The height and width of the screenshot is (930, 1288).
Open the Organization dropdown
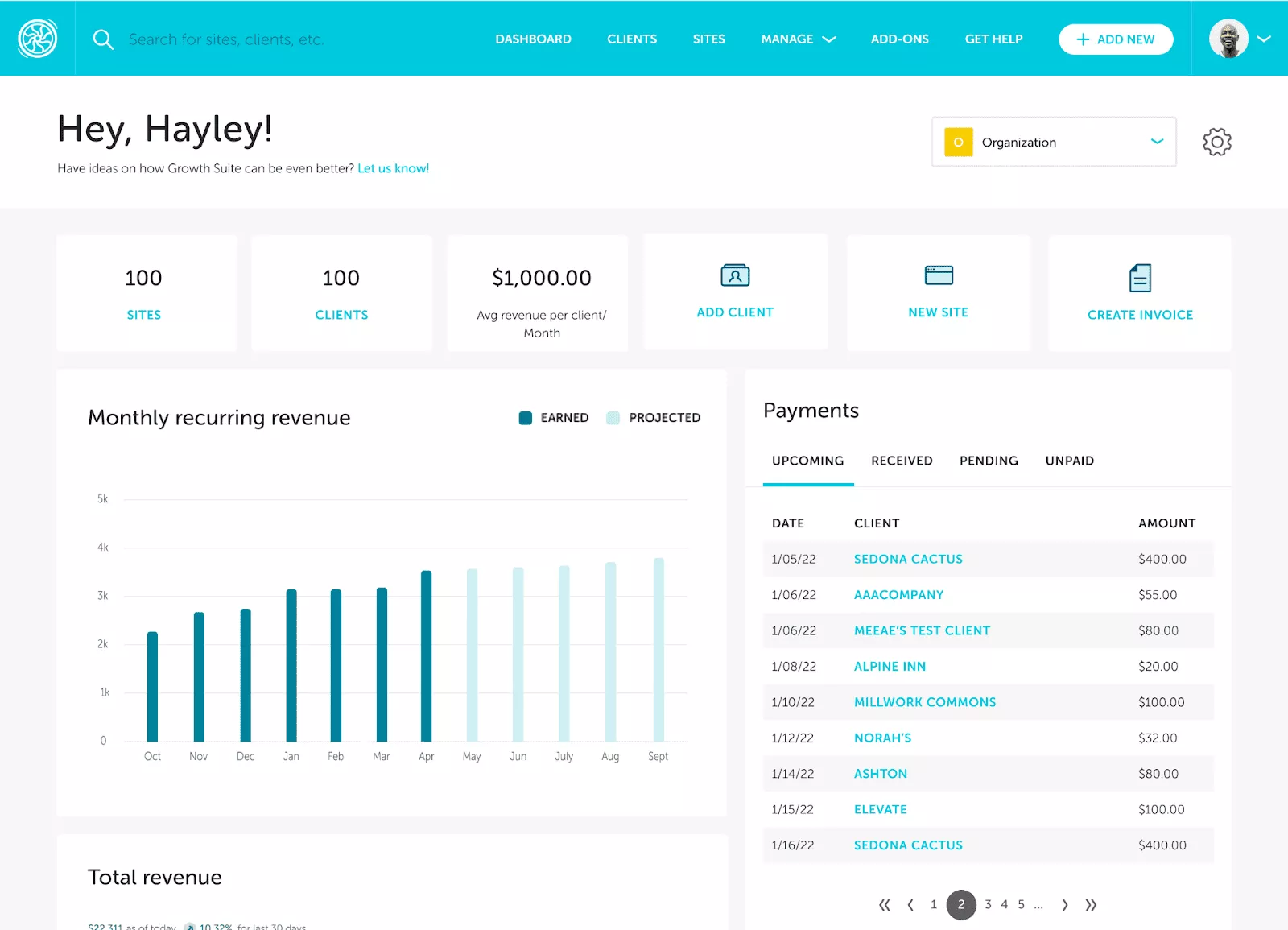1054,142
